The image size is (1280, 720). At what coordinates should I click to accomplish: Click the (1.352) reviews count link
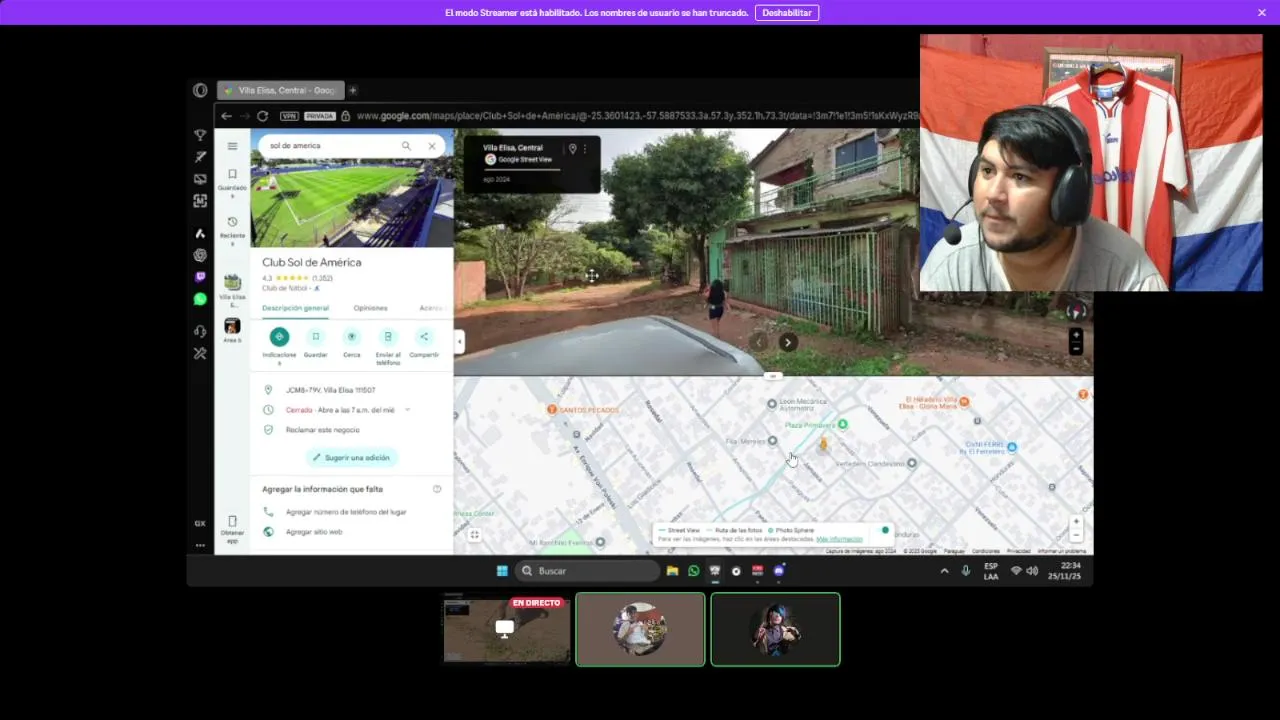(322, 278)
